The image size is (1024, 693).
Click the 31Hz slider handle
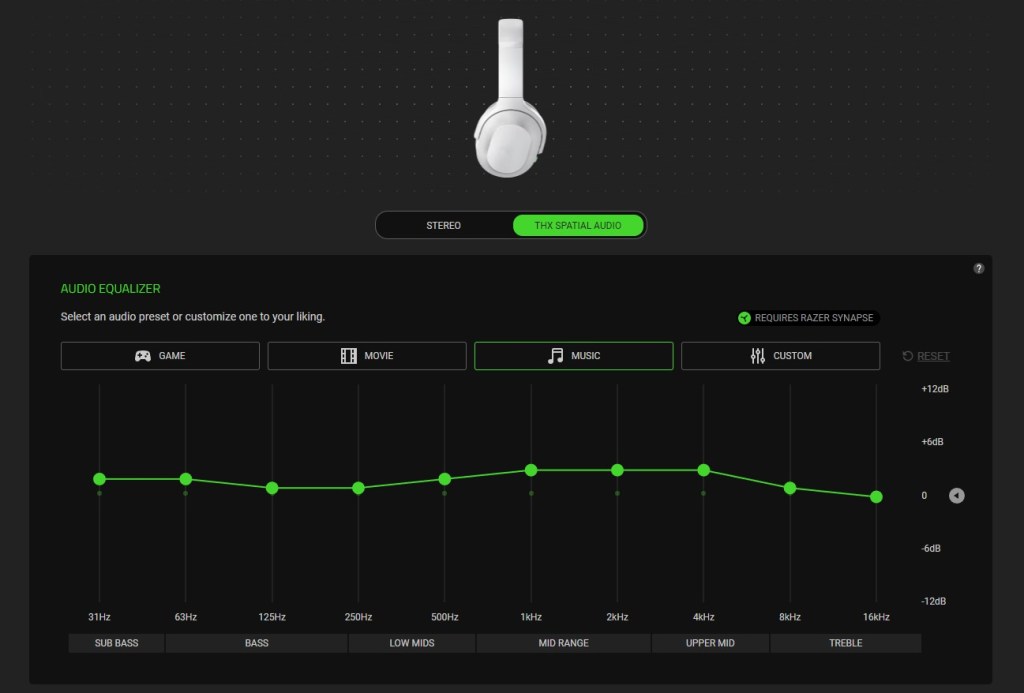pos(99,479)
